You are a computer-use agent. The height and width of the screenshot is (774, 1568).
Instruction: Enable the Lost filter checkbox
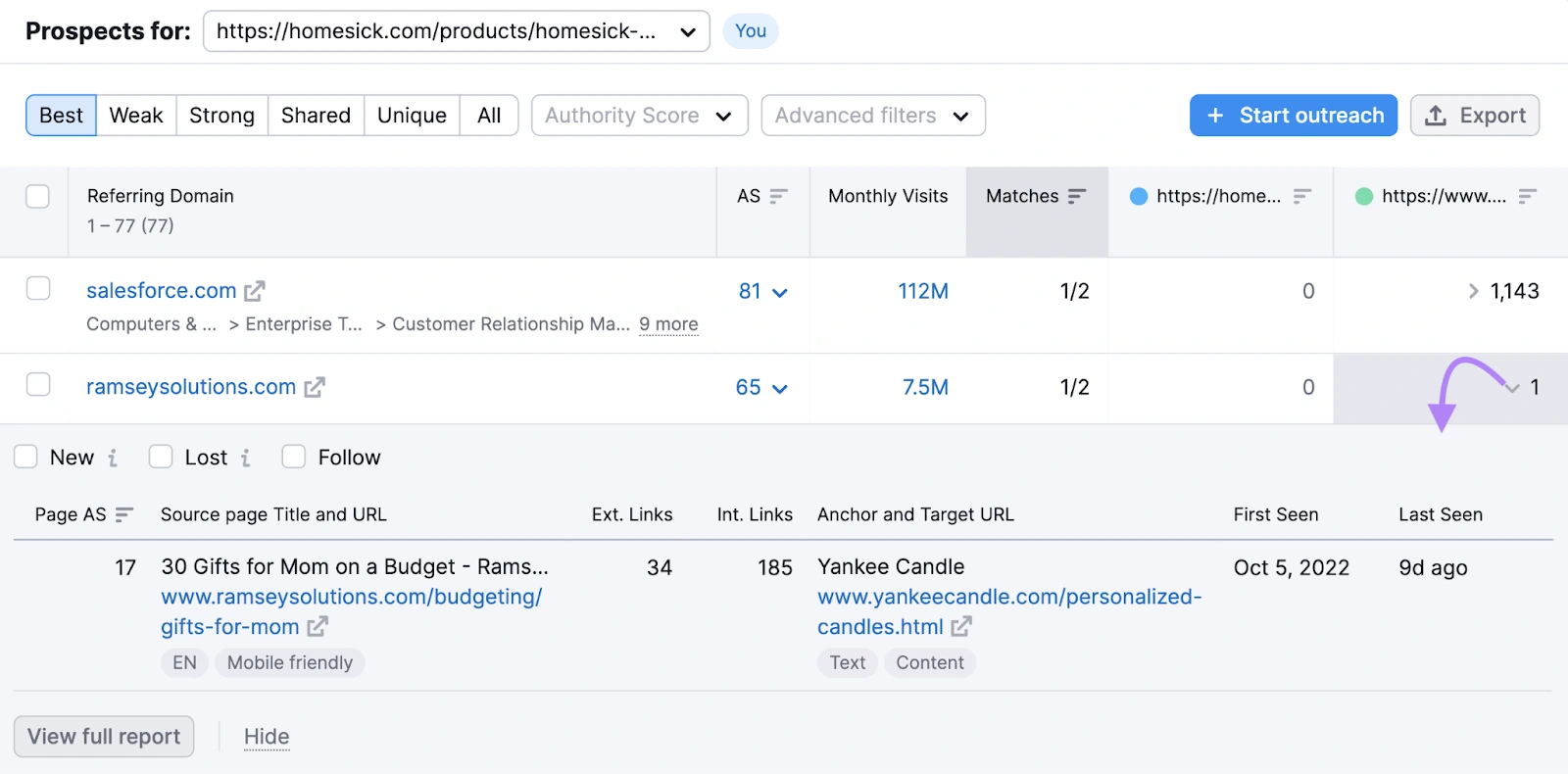click(161, 457)
